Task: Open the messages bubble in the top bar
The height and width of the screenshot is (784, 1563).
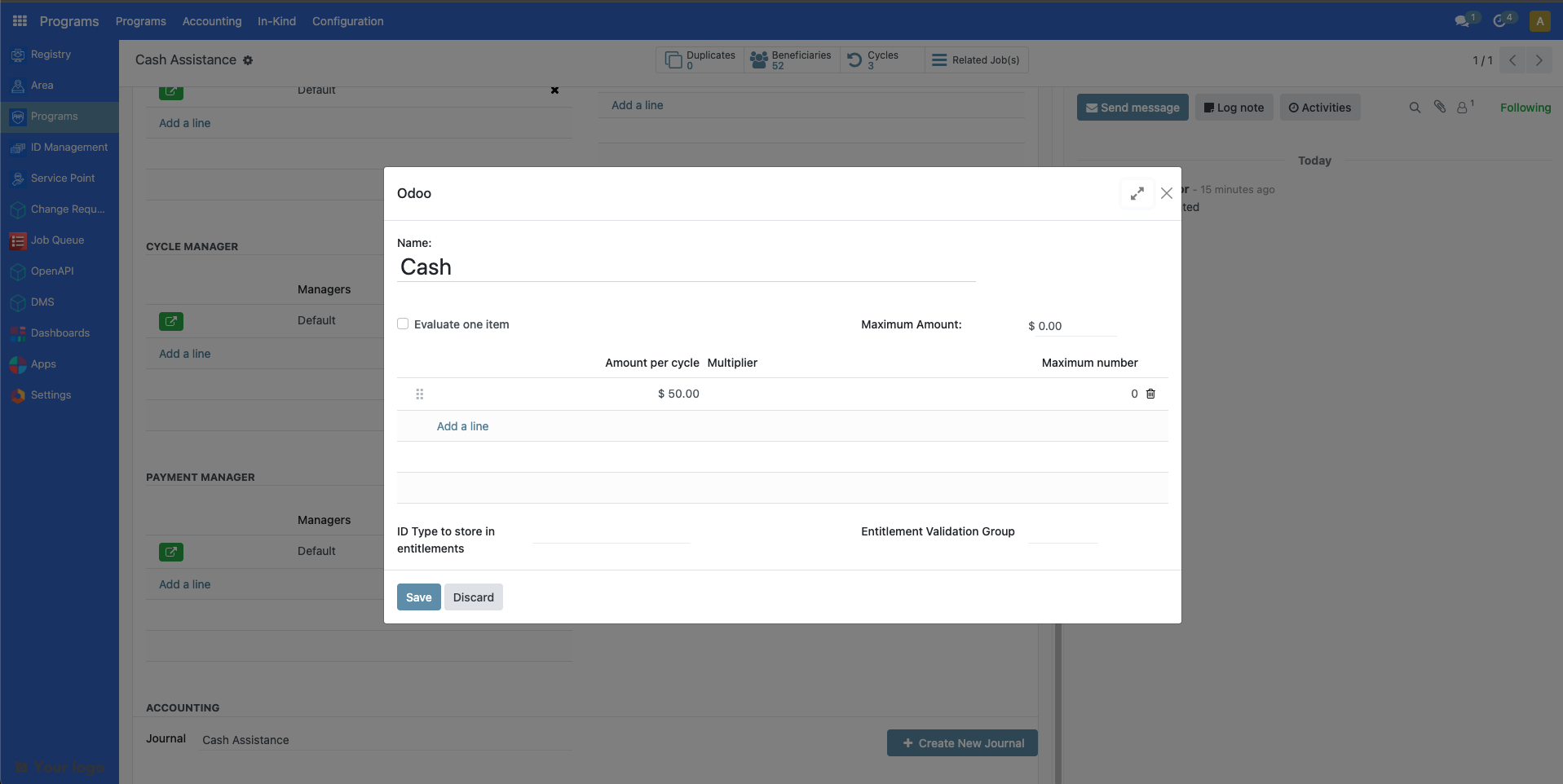Action: [1464, 20]
